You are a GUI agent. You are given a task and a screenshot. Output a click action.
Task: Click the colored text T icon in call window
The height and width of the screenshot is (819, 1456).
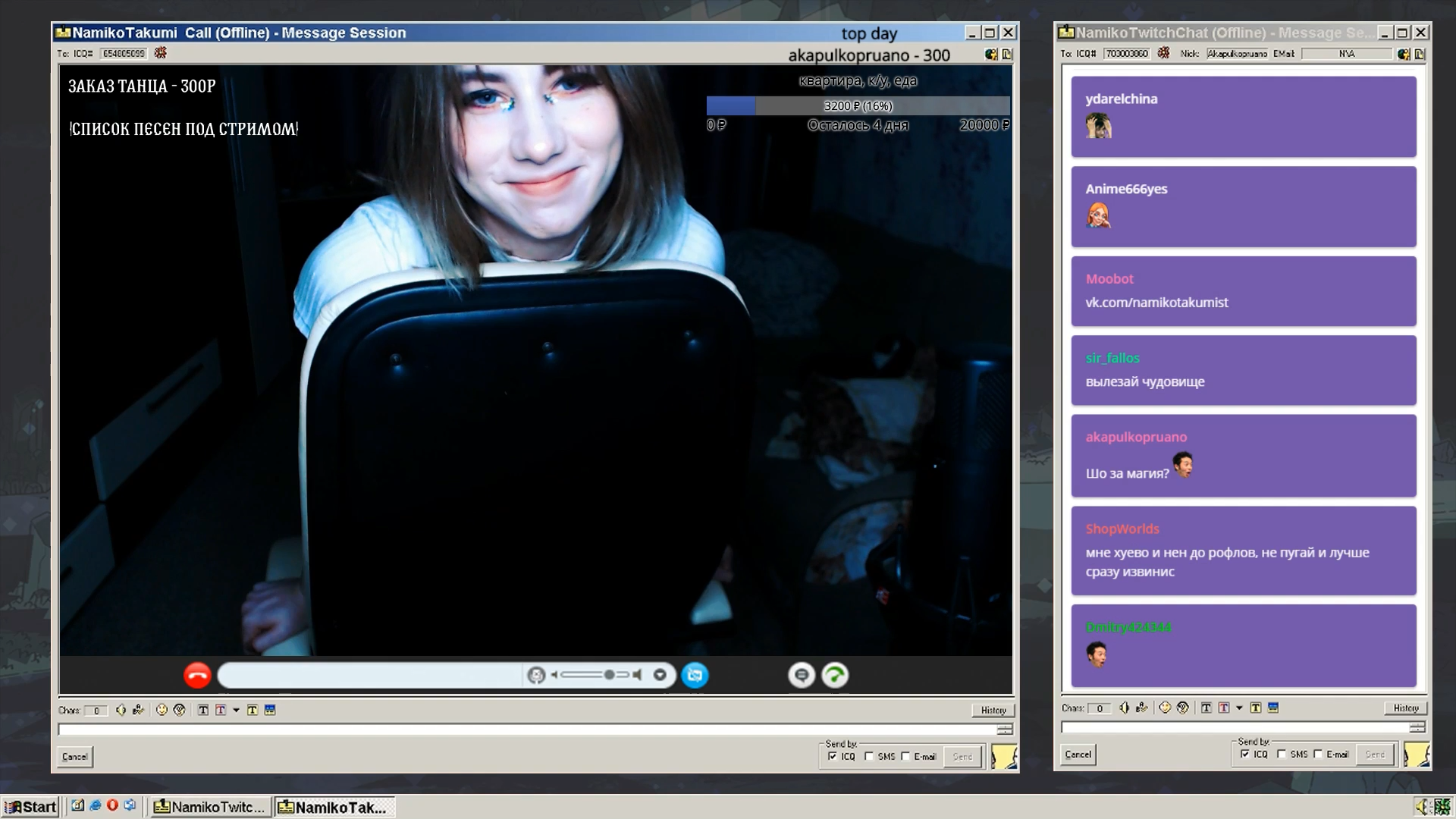click(220, 710)
